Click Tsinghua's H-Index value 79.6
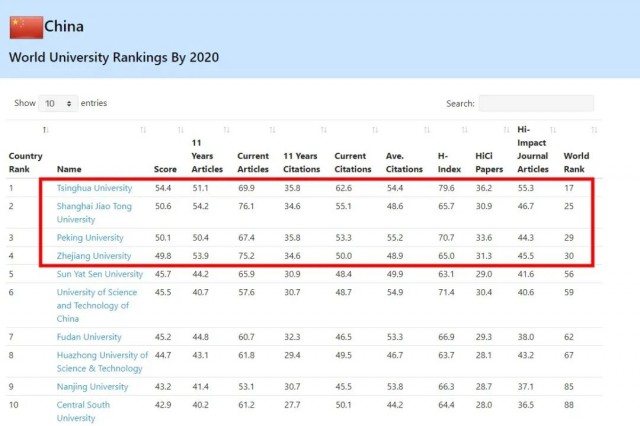 click(446, 188)
